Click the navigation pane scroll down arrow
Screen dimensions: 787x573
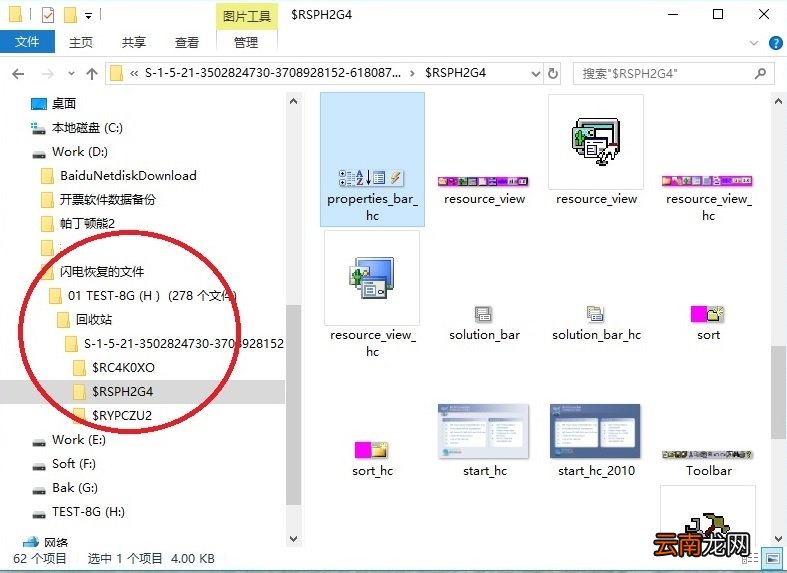pos(294,539)
